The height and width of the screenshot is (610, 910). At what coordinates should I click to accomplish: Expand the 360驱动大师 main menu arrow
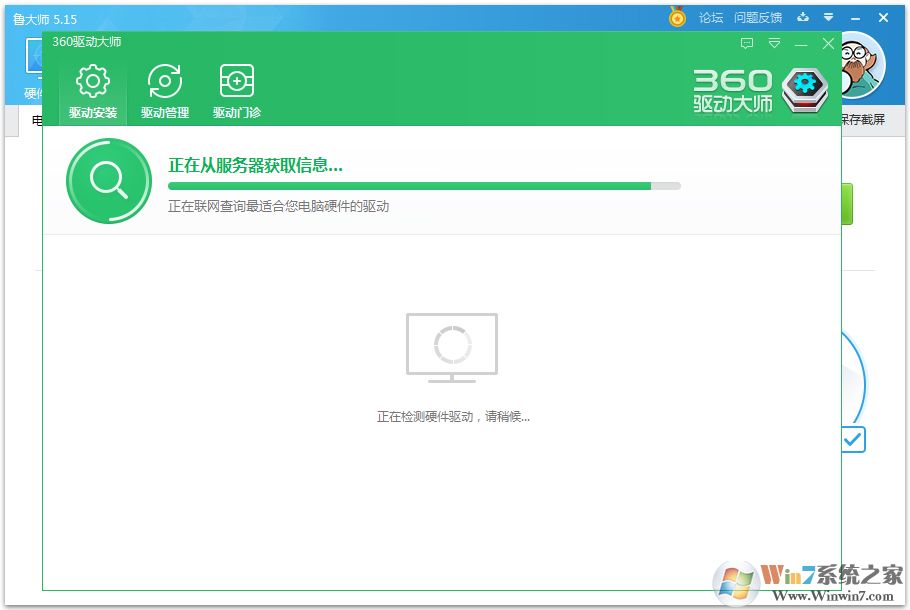[x=772, y=44]
